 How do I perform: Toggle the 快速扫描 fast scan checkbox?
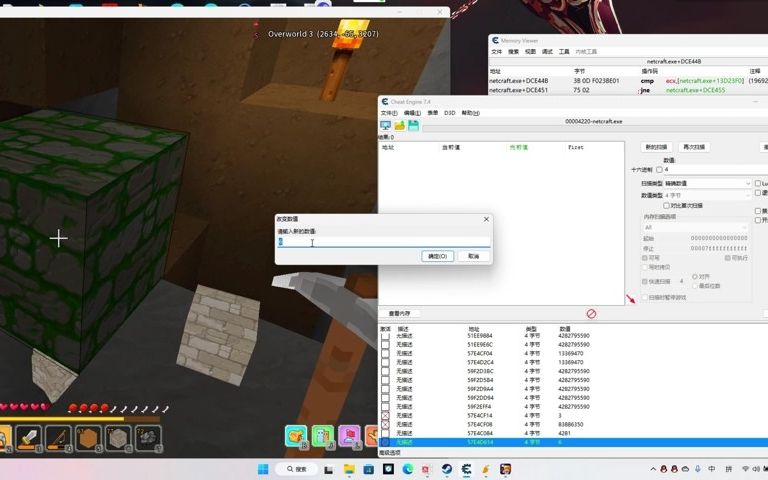645,282
